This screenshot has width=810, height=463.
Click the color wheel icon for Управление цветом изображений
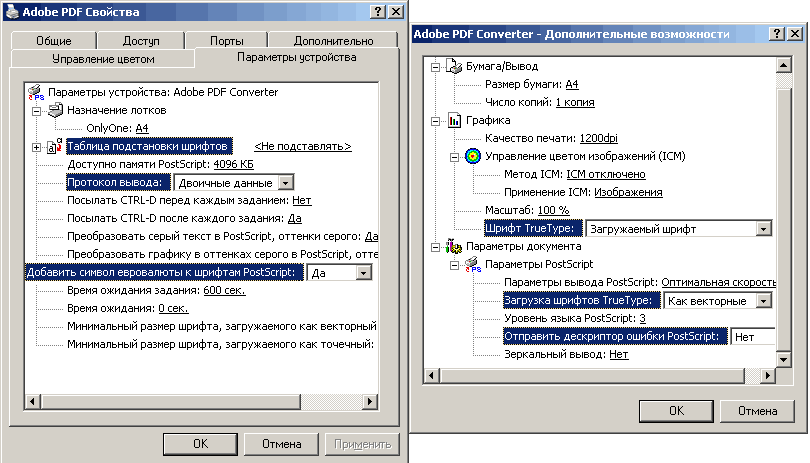[473, 156]
